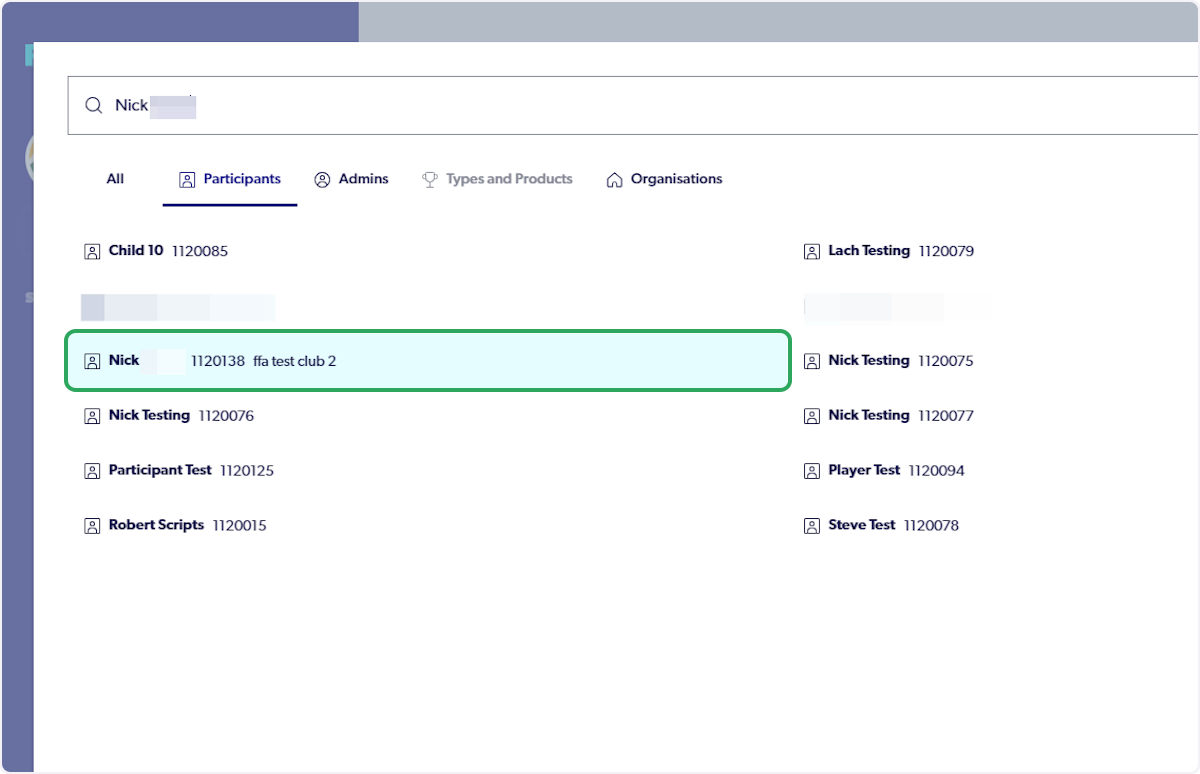Click the search field containing Nick
Screen dimensions: 1200x774
coord(633,105)
